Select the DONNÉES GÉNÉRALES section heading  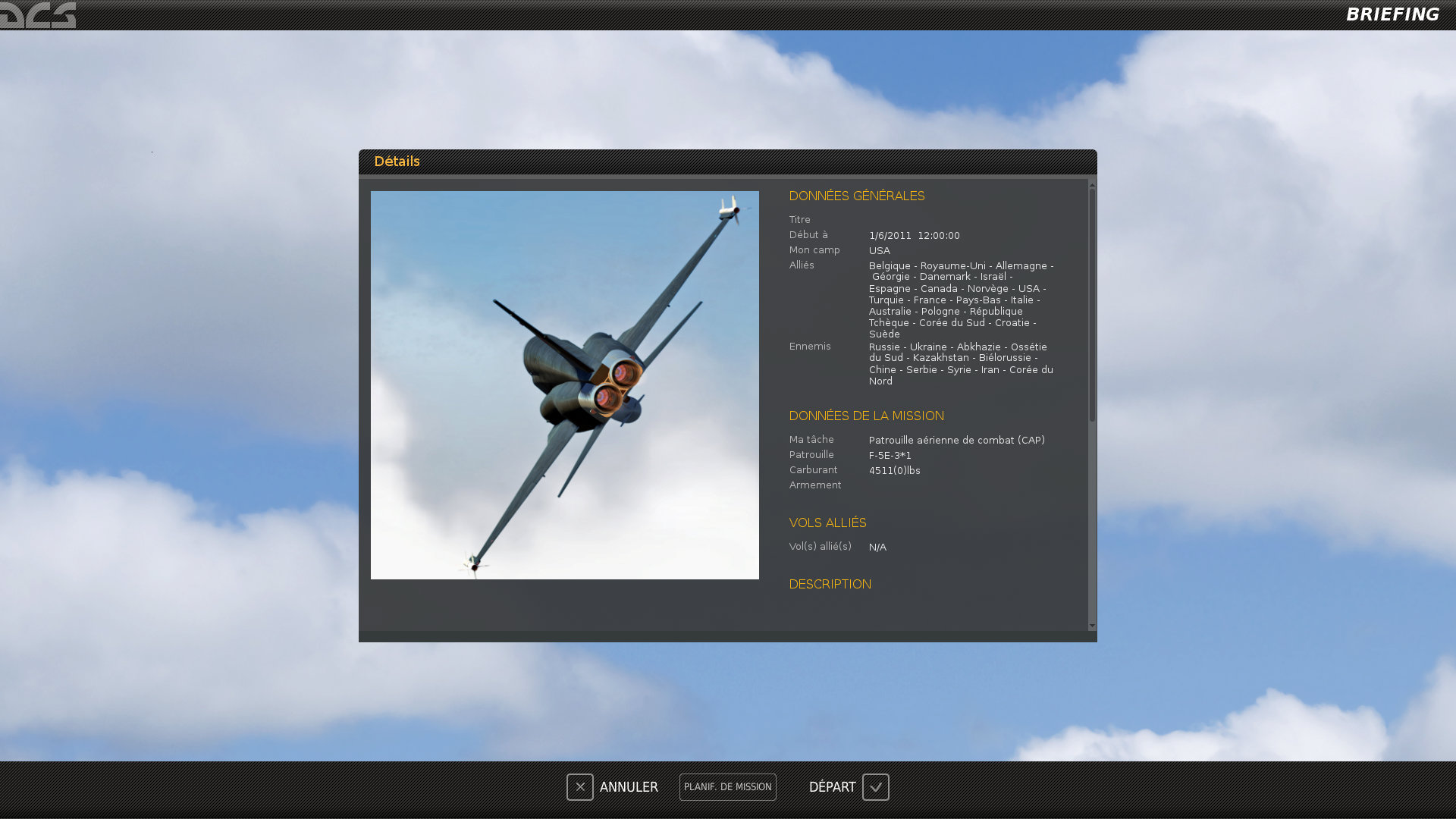[x=856, y=196]
